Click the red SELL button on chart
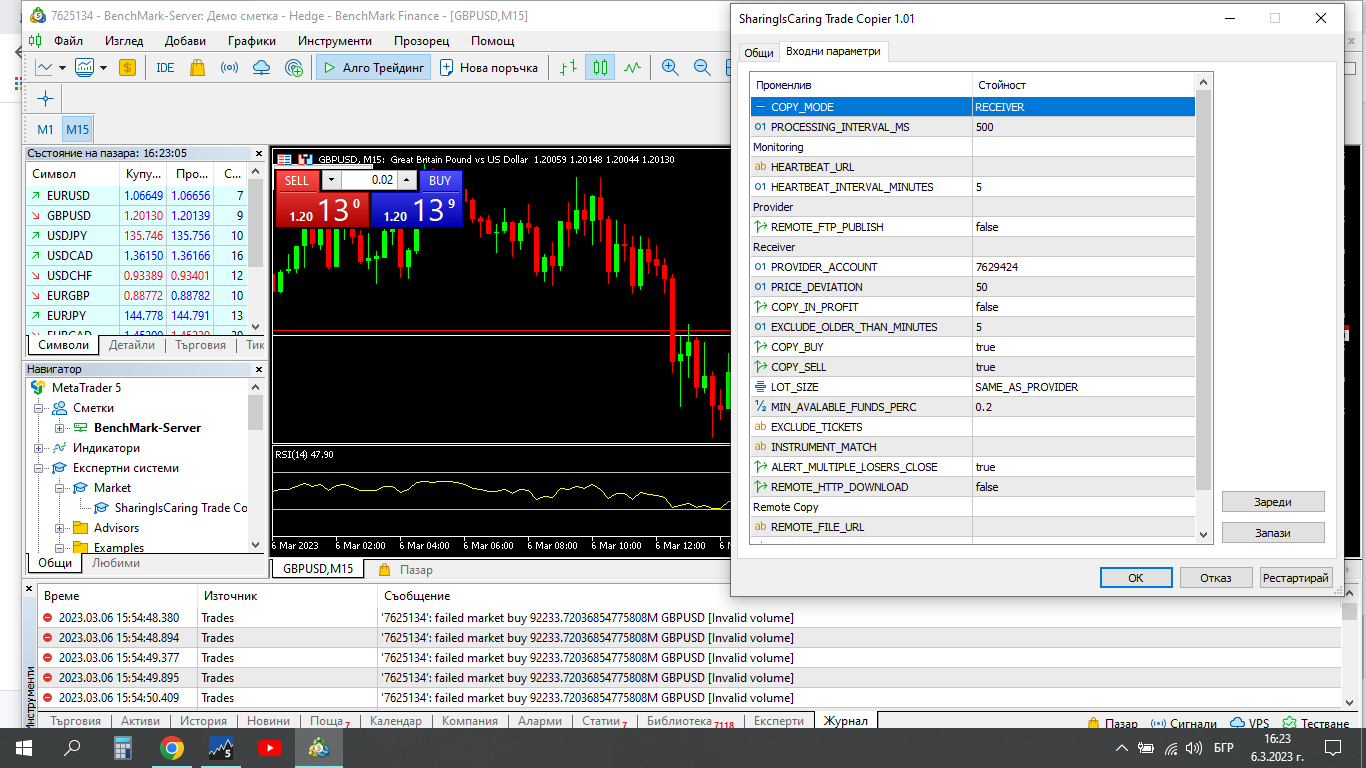Image resolution: width=1366 pixels, height=768 pixels. coord(297,181)
